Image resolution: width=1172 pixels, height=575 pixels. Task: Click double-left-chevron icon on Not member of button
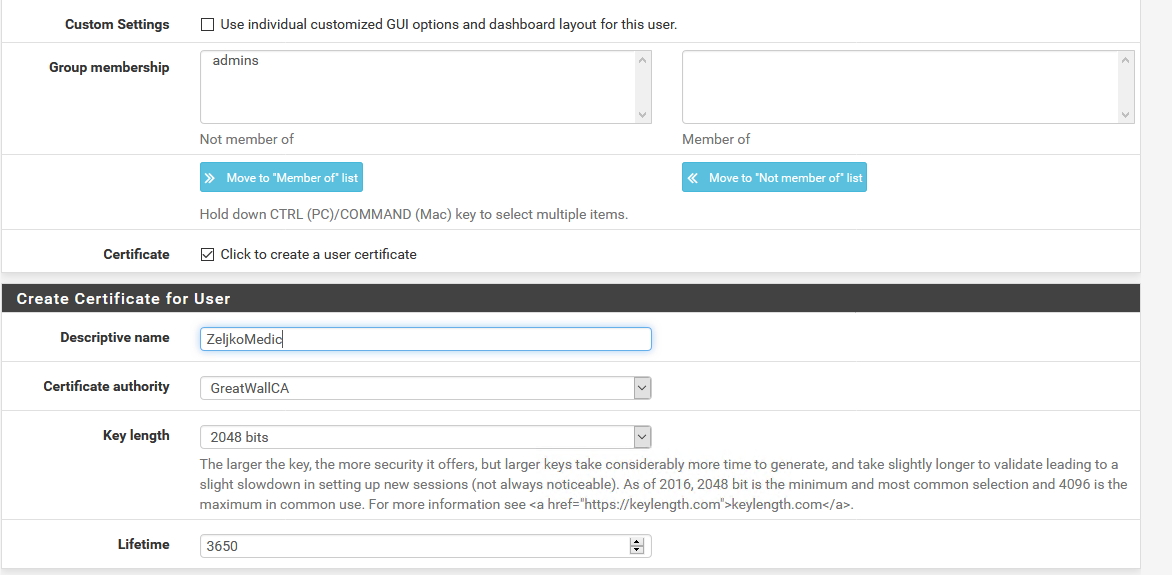pyautogui.click(x=693, y=178)
